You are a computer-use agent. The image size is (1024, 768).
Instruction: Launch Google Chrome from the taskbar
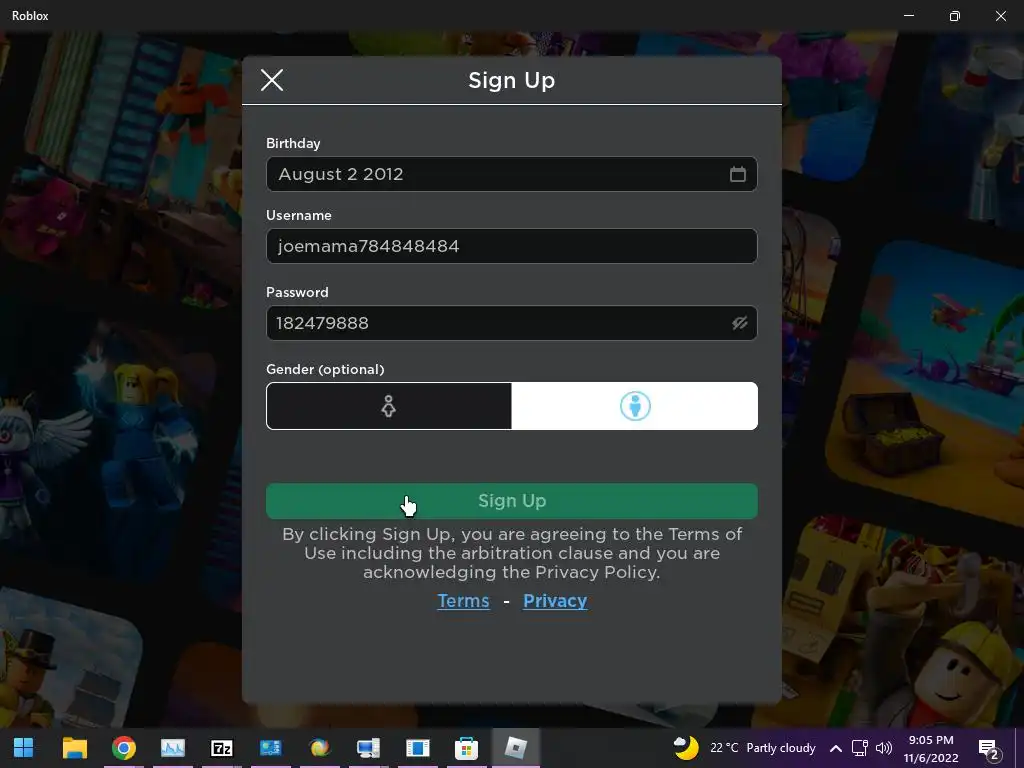123,748
